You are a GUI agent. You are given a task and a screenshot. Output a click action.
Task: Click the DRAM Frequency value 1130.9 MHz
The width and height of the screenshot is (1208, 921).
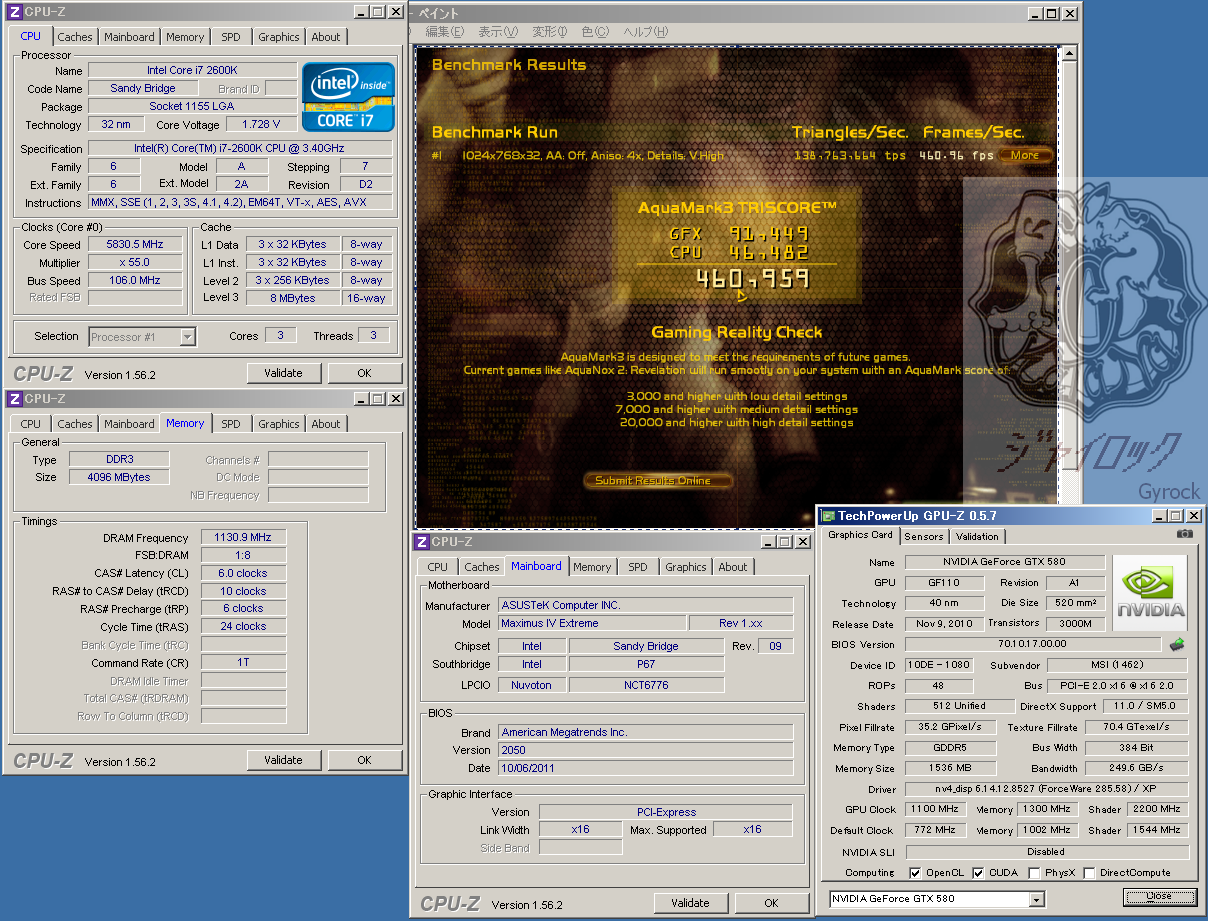[243, 537]
